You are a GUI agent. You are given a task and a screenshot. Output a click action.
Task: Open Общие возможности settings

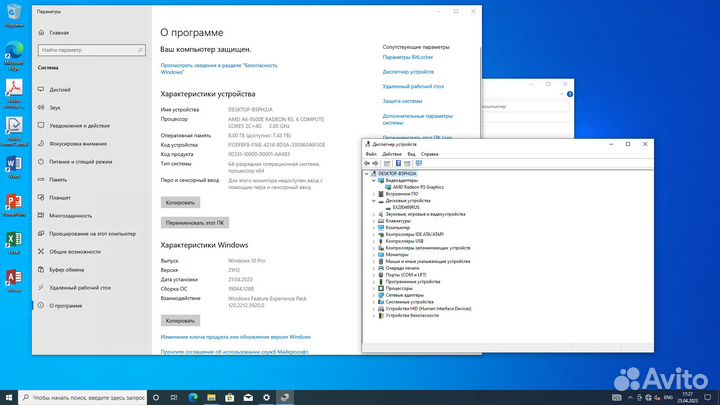pos(74,252)
